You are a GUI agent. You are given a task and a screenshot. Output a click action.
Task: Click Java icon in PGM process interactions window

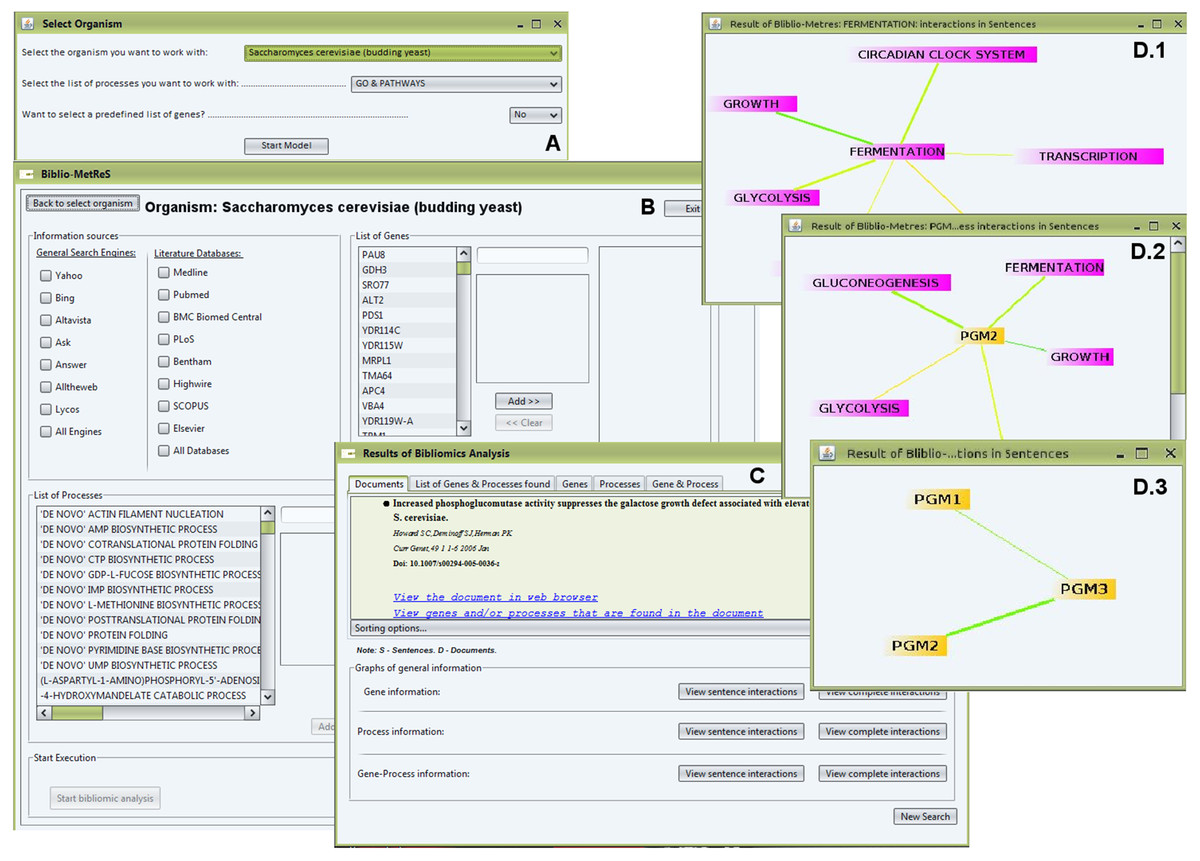794,226
